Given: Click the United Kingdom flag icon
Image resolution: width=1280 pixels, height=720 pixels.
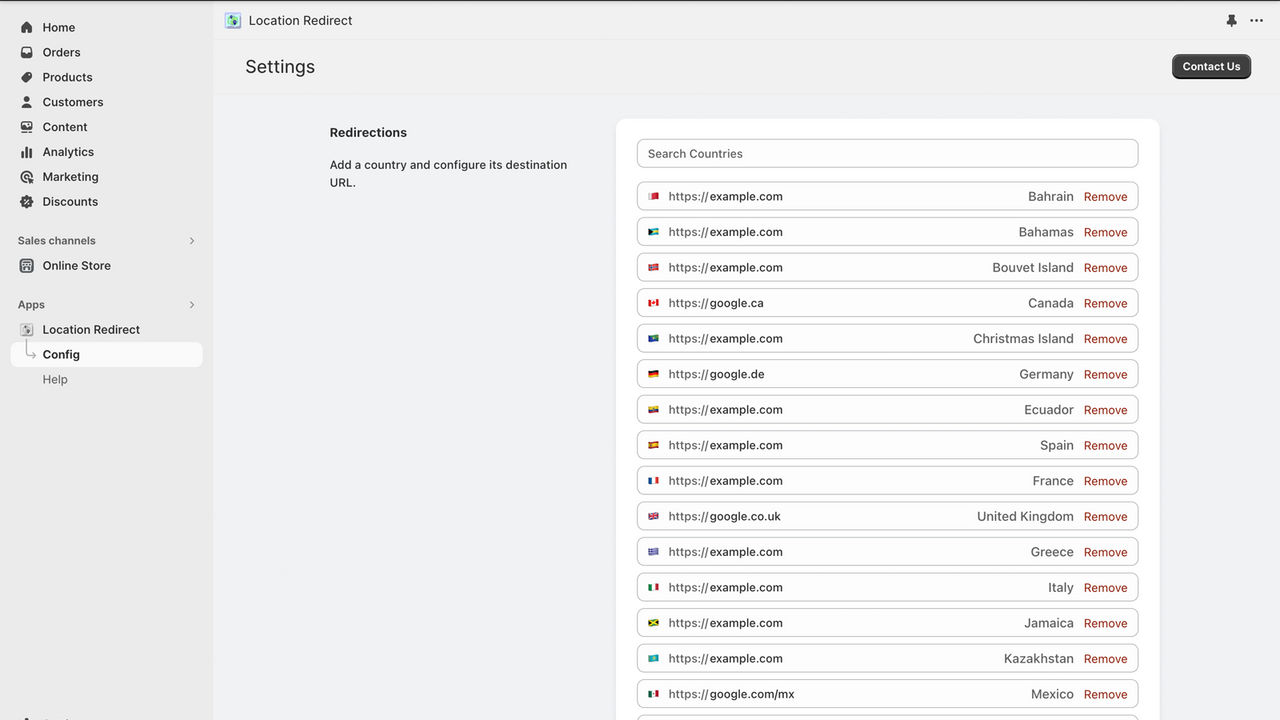Looking at the screenshot, I should tap(654, 516).
